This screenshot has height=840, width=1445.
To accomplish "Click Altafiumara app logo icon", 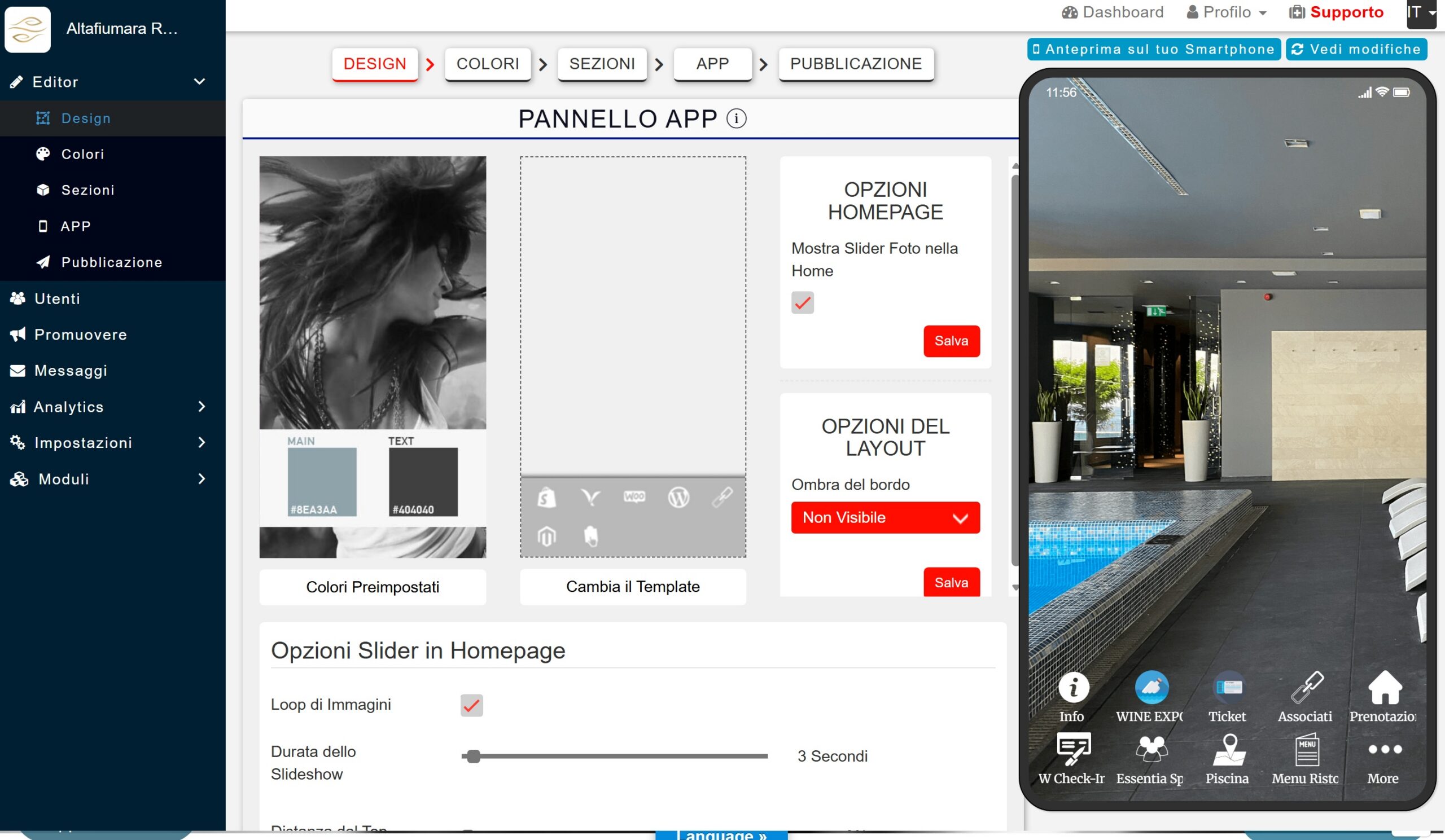I will click(x=28, y=29).
